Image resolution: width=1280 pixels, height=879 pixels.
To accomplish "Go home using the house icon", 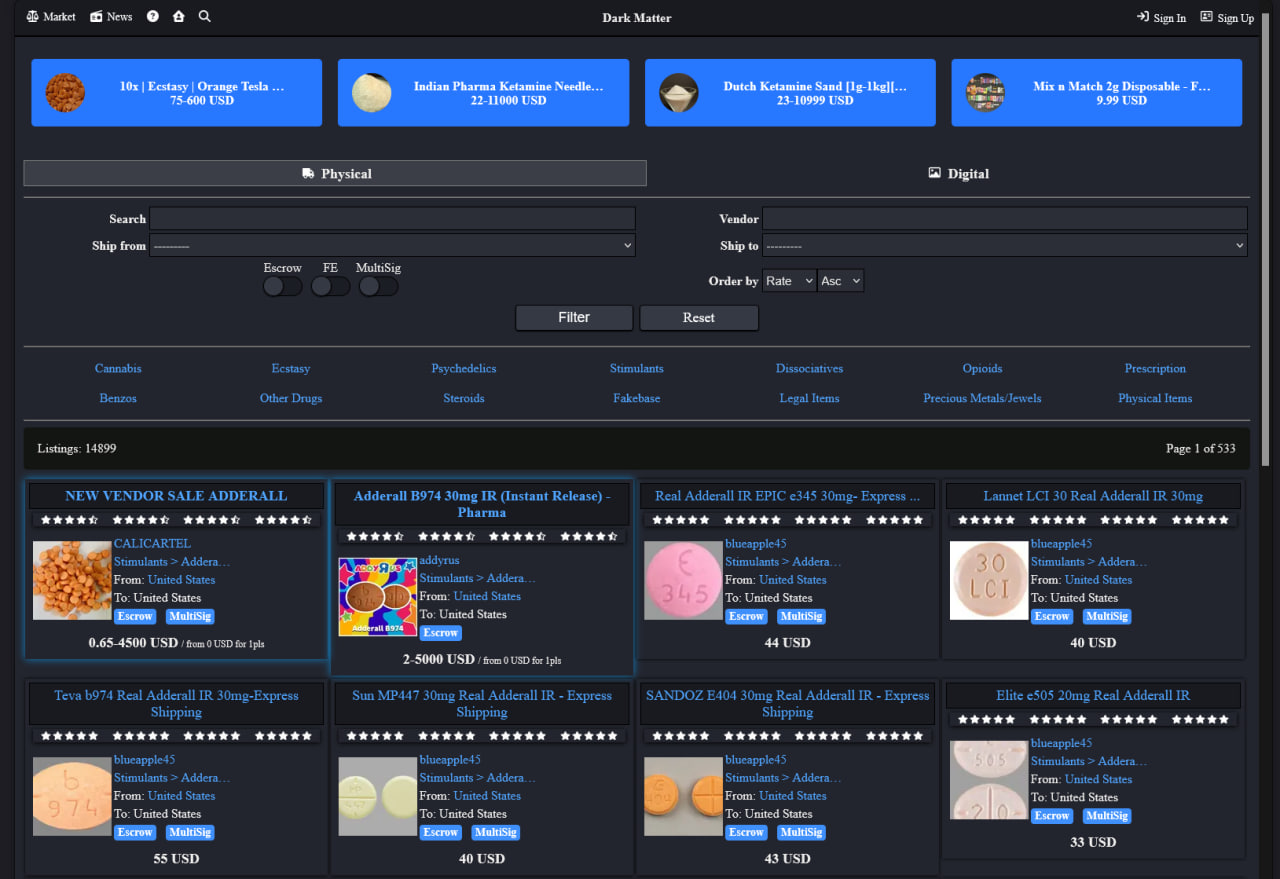I will click(178, 16).
